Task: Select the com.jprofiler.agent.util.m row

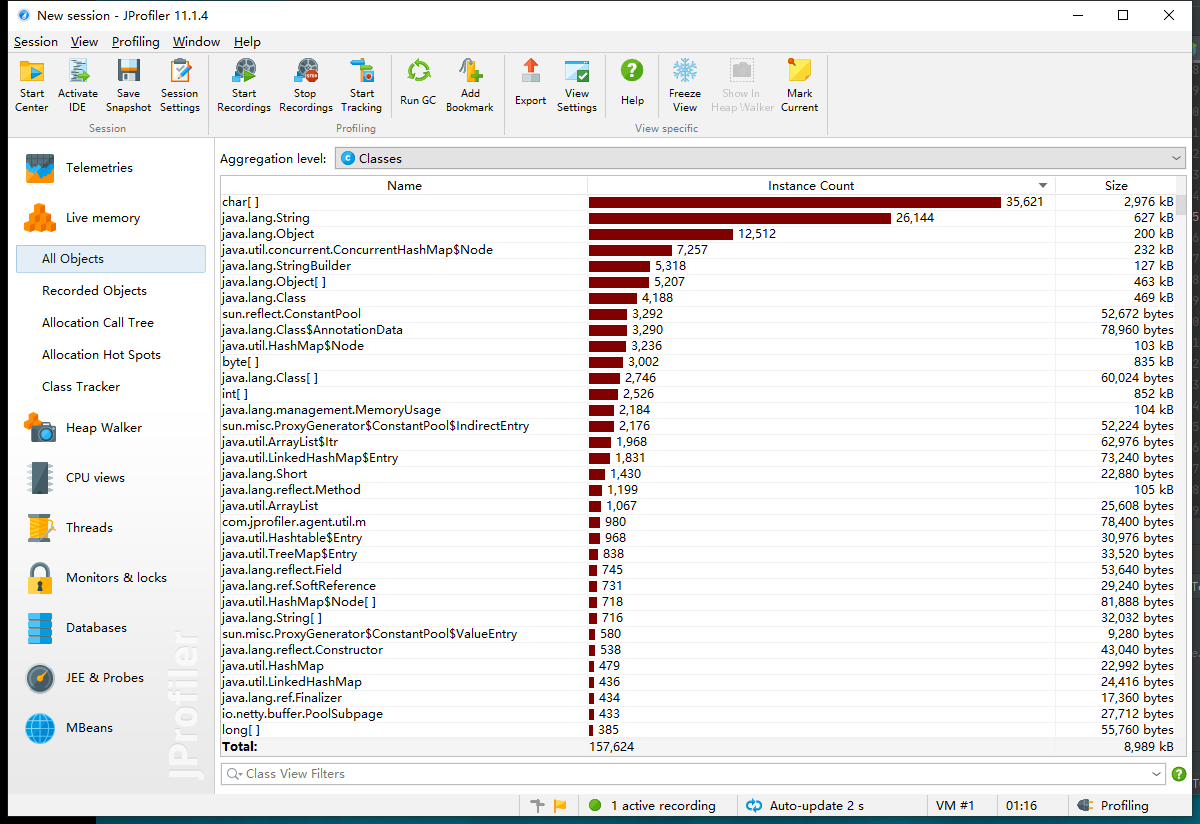Action: (x=698, y=522)
